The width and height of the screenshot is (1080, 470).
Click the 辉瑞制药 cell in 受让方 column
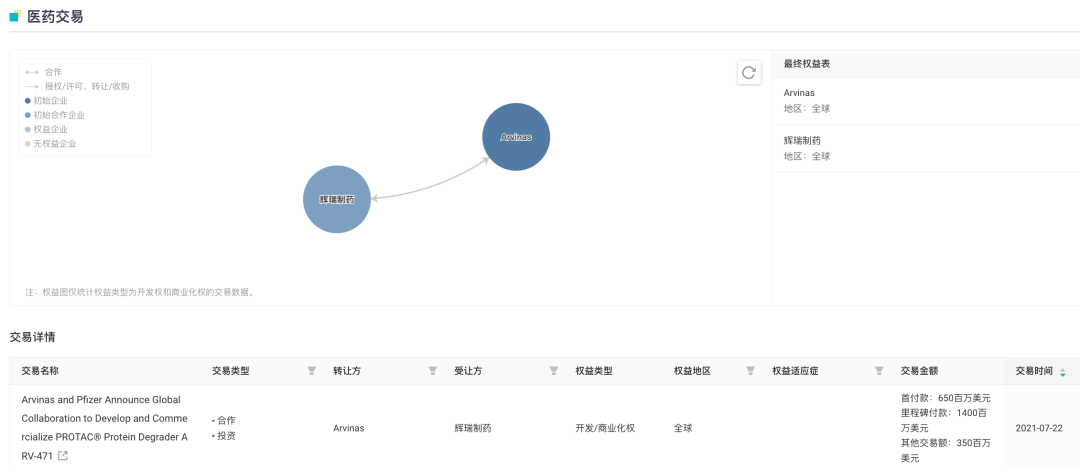[x=472, y=428]
